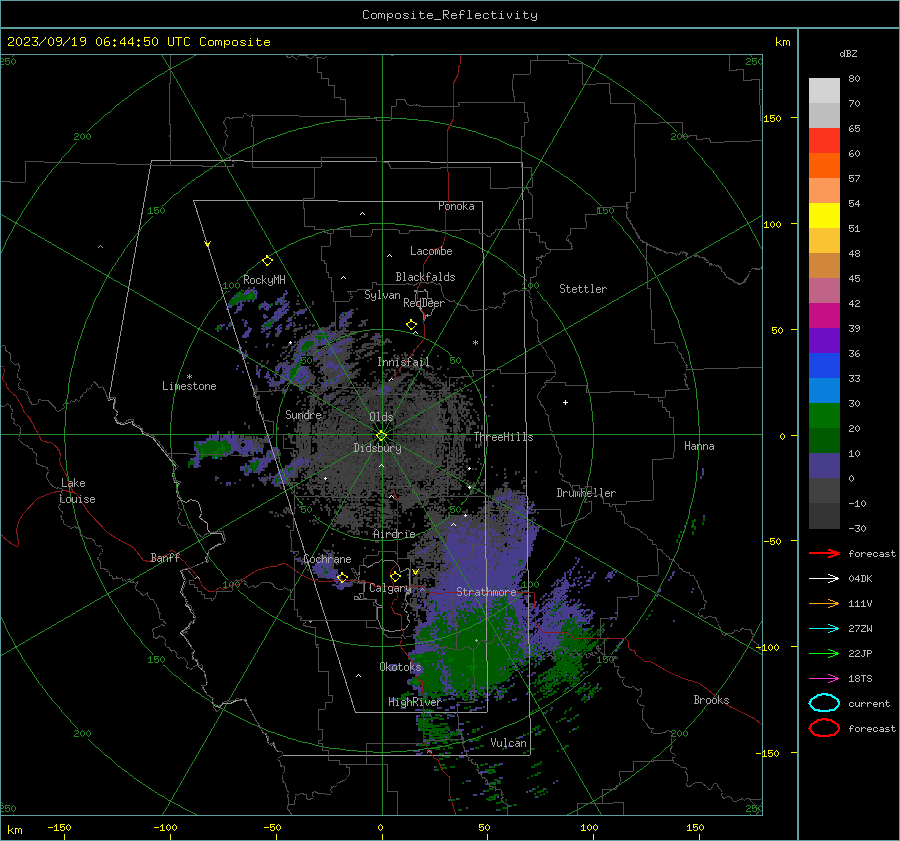Click the Strathmore city label

click(x=486, y=592)
